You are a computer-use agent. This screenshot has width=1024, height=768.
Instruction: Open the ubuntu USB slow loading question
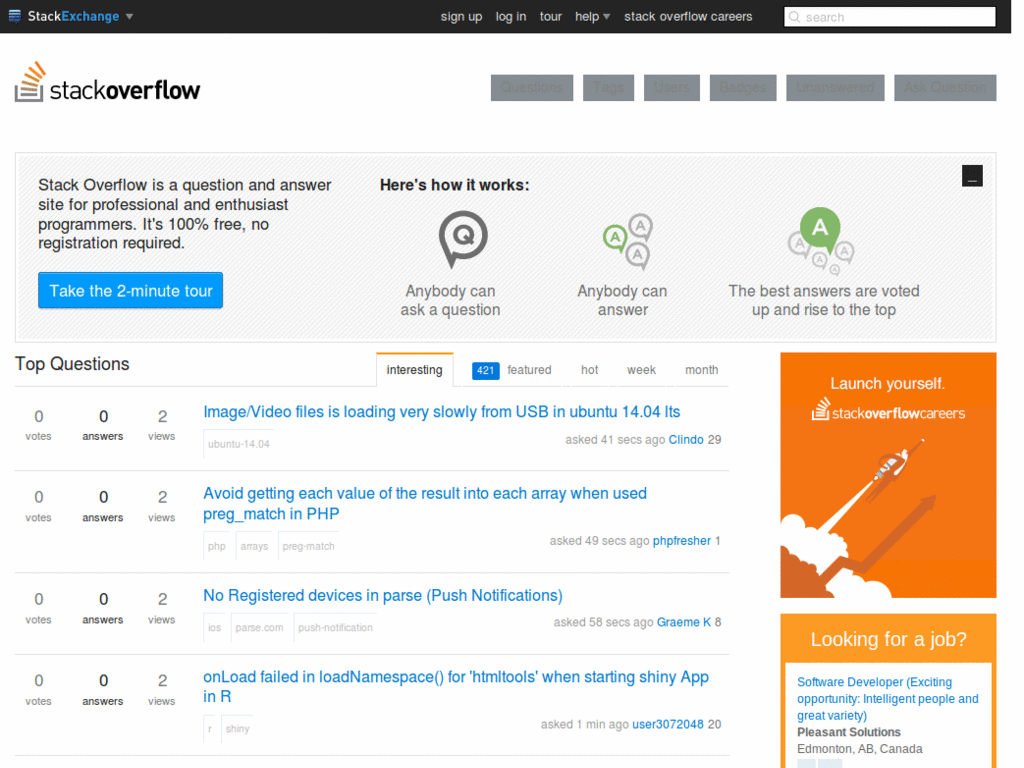pyautogui.click(x=441, y=411)
